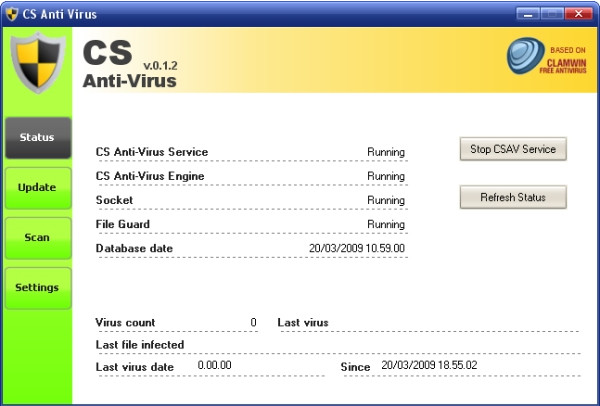Image resolution: width=600 pixels, height=406 pixels.
Task: Click the 'Database date' label
Action: pyautogui.click(x=134, y=248)
